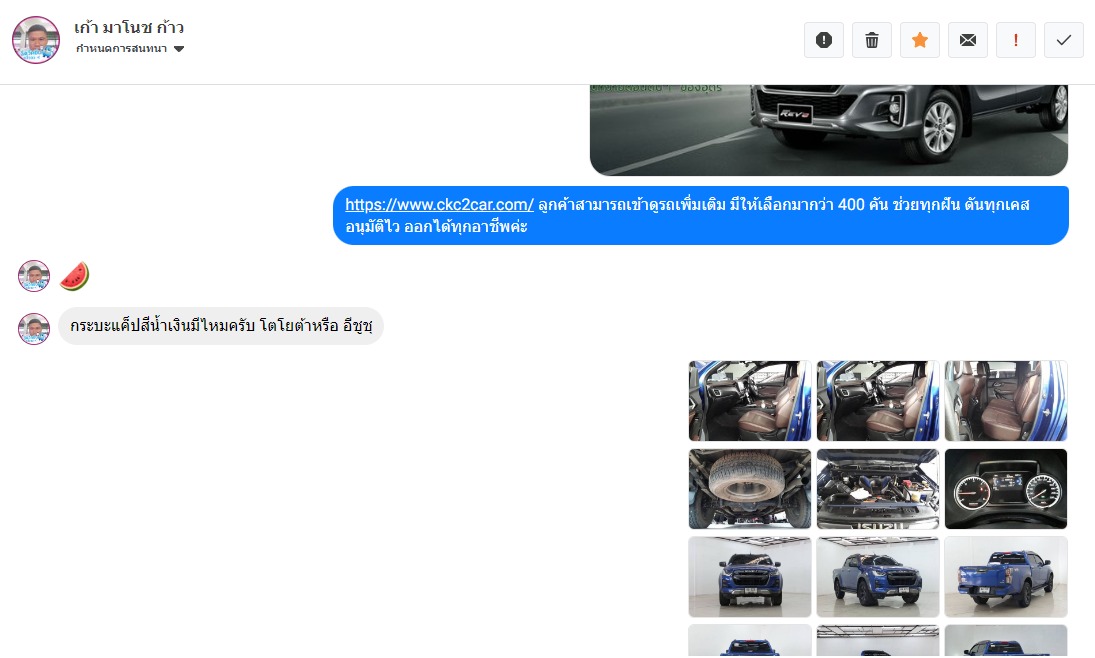Screen dimensions: 1095x658
Task: Click the watermelon emoji message
Action: click(75, 276)
